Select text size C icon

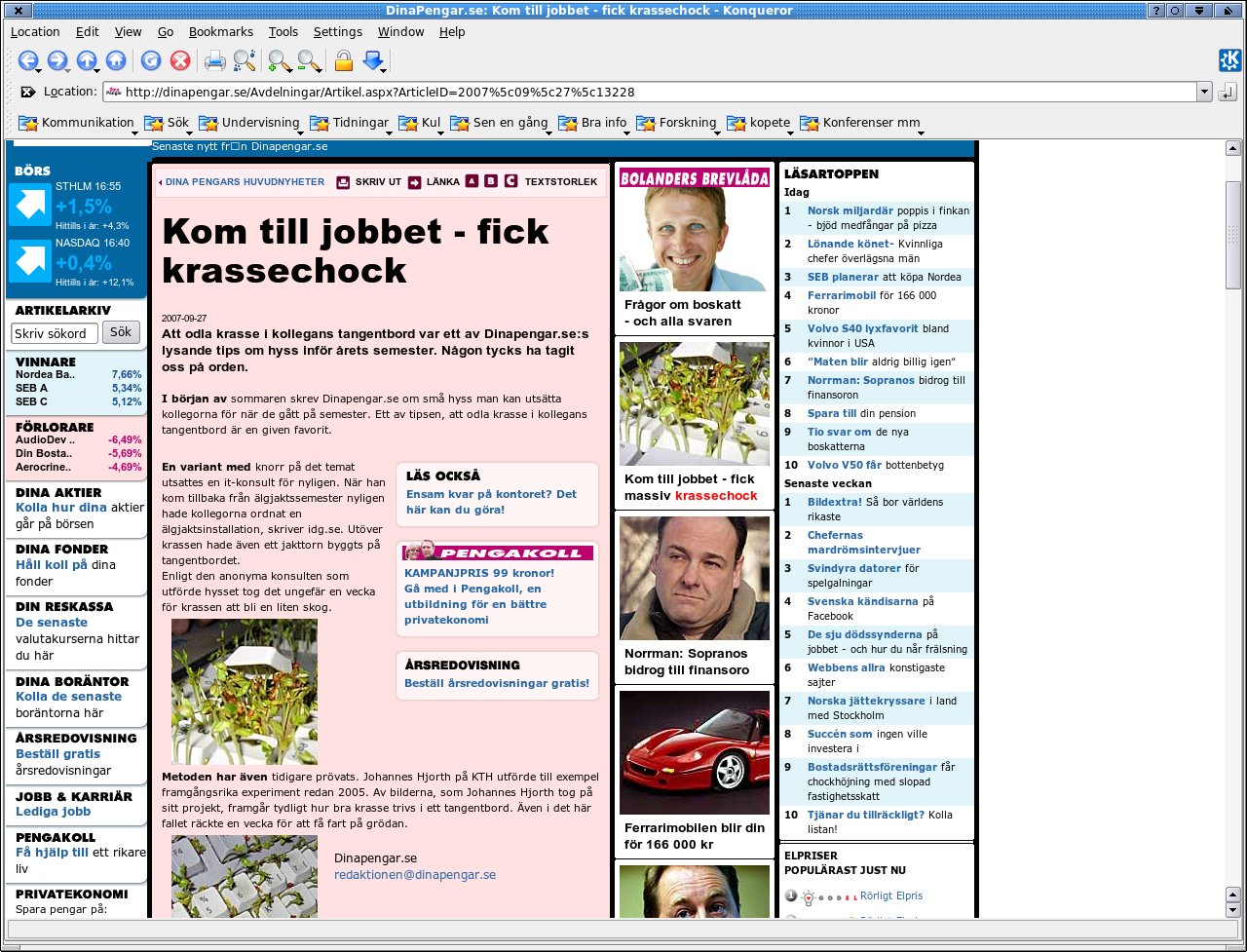coord(510,180)
